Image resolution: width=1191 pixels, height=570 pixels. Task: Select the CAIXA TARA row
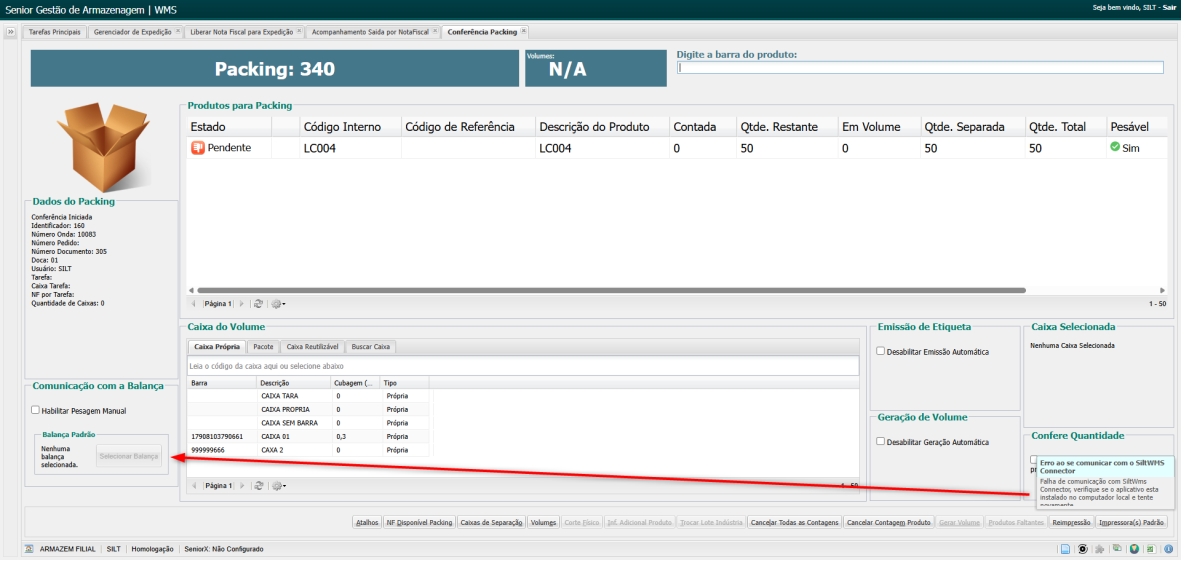coord(308,397)
